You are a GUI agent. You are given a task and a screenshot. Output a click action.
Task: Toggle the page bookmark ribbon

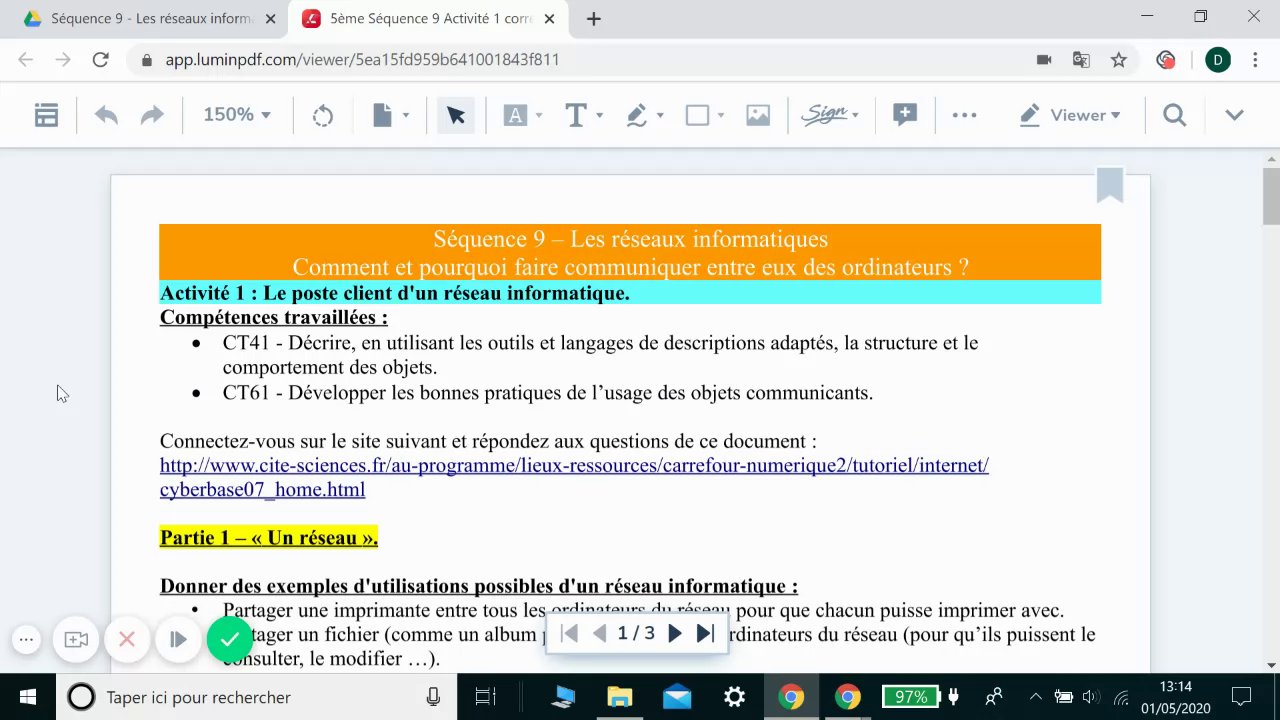(1110, 185)
